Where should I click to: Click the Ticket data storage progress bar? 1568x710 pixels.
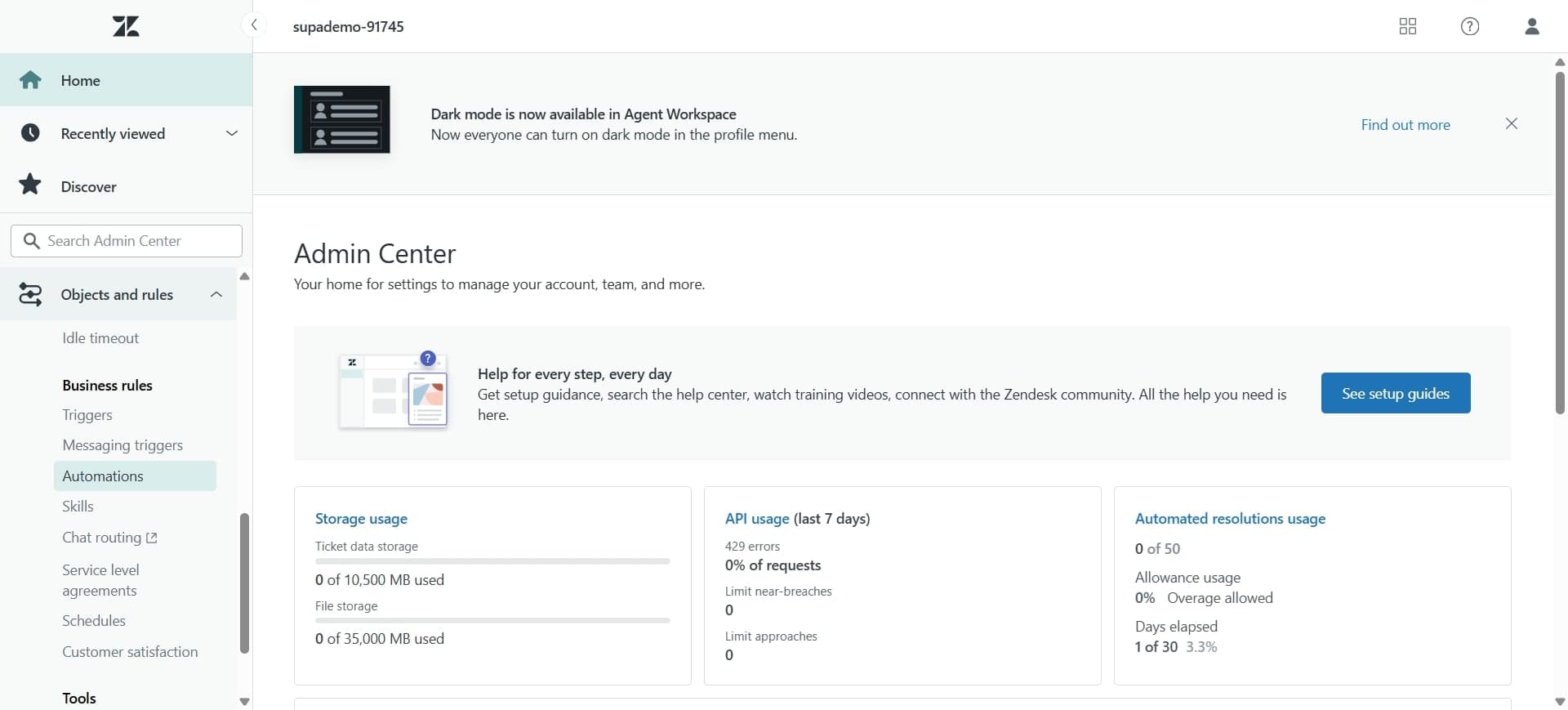click(x=492, y=561)
